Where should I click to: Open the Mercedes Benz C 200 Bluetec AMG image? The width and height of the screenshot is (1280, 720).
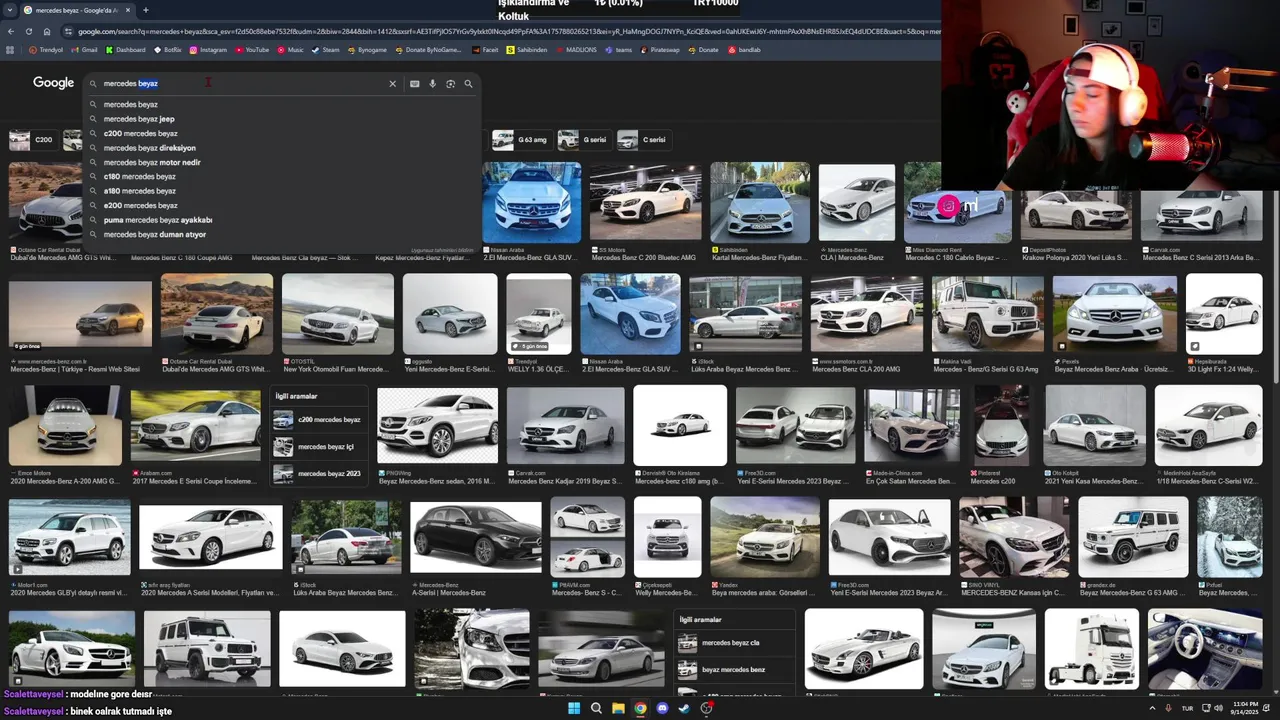click(645, 203)
